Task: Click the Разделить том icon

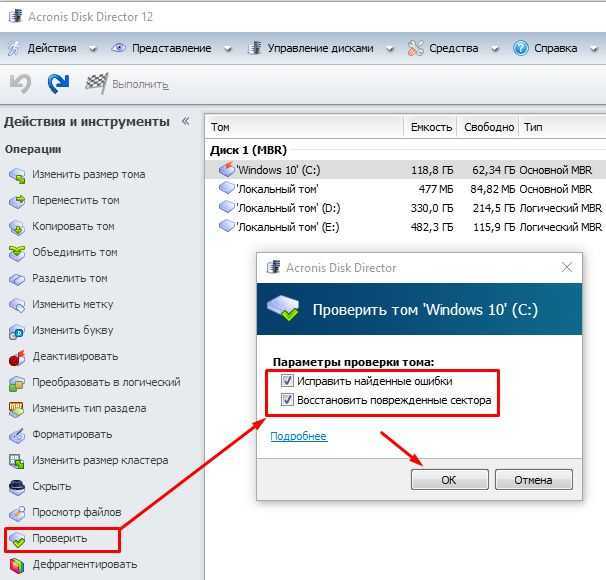Action: (x=17, y=279)
